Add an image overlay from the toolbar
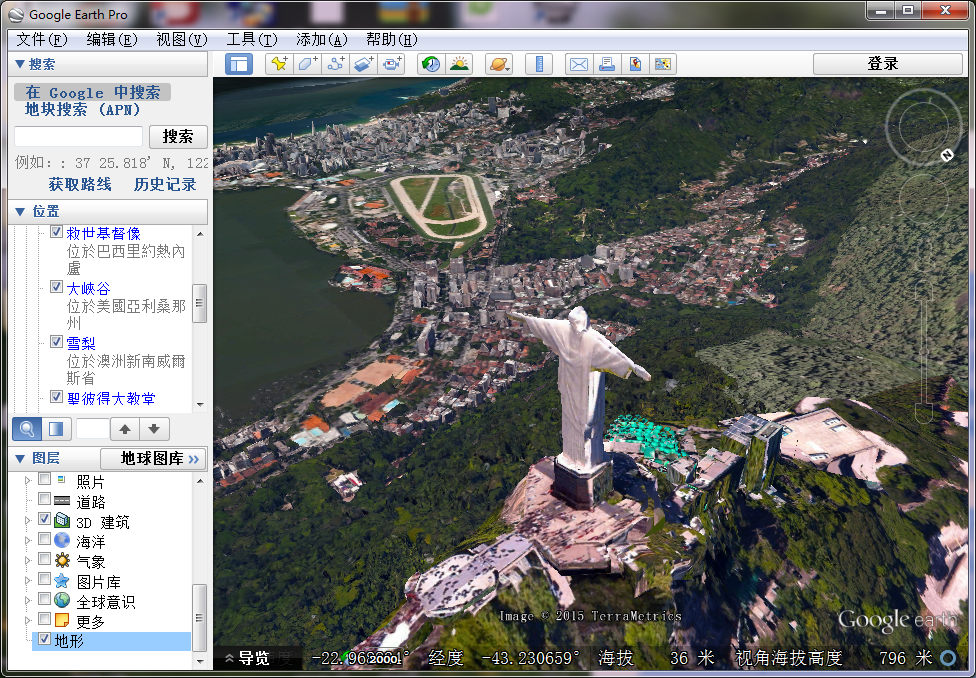The image size is (976, 678). [364, 64]
